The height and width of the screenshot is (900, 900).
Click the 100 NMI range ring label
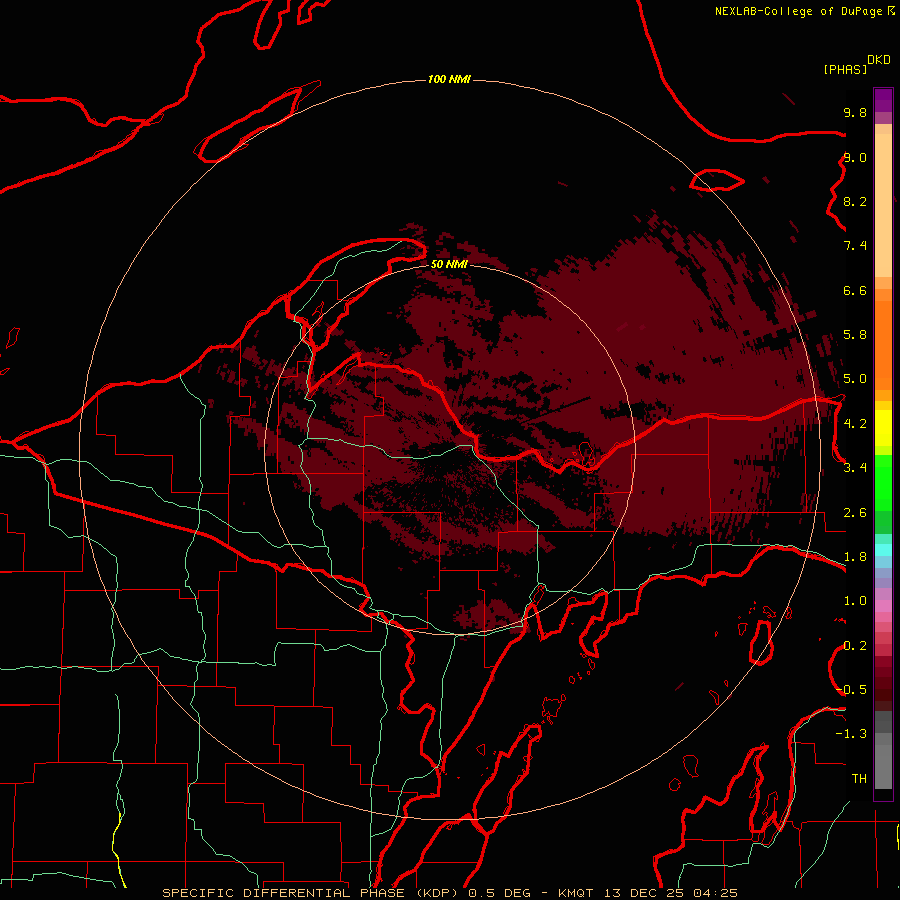[x=449, y=79]
